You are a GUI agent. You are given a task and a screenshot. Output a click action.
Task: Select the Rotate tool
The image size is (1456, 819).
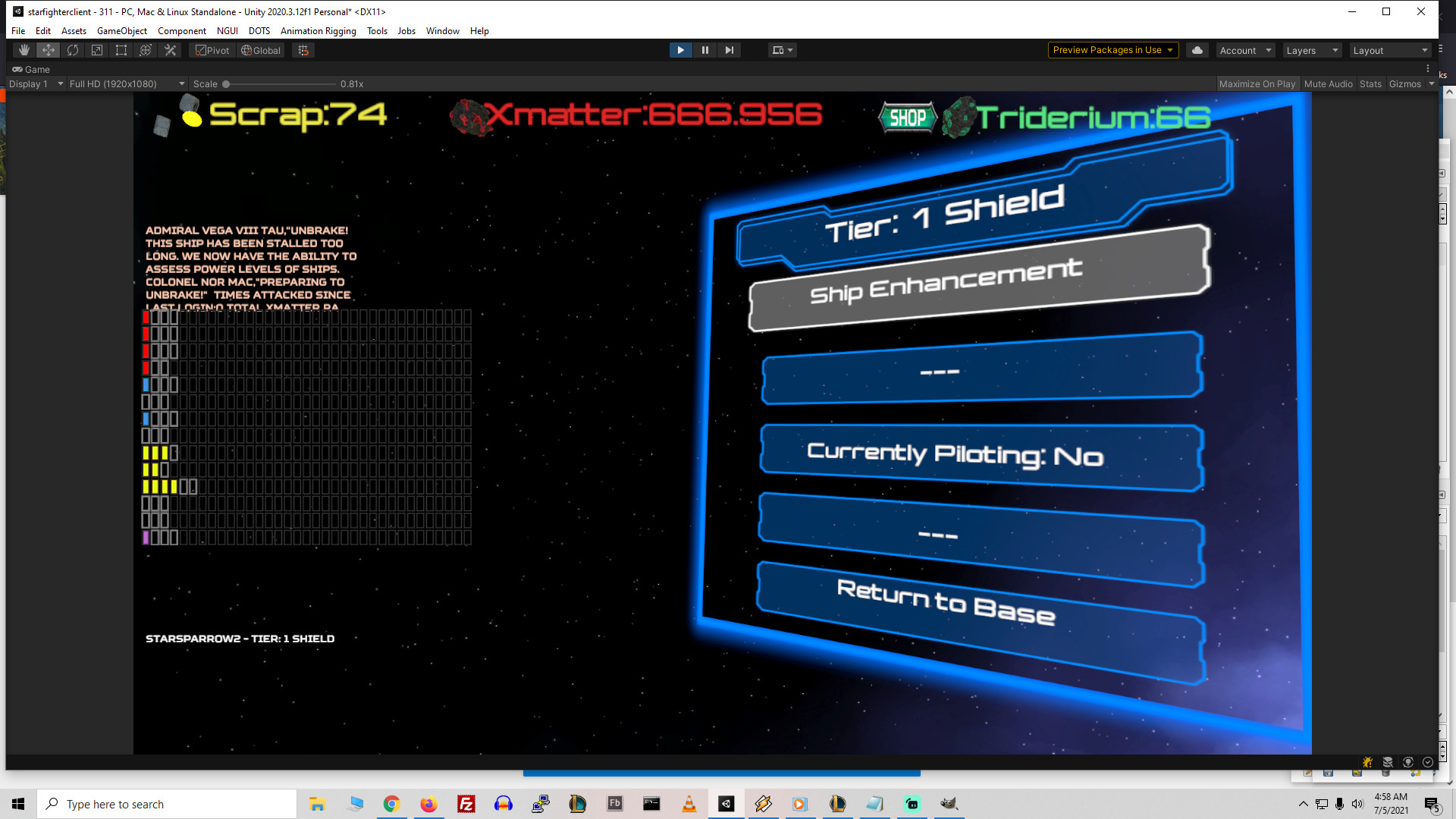pyautogui.click(x=73, y=50)
